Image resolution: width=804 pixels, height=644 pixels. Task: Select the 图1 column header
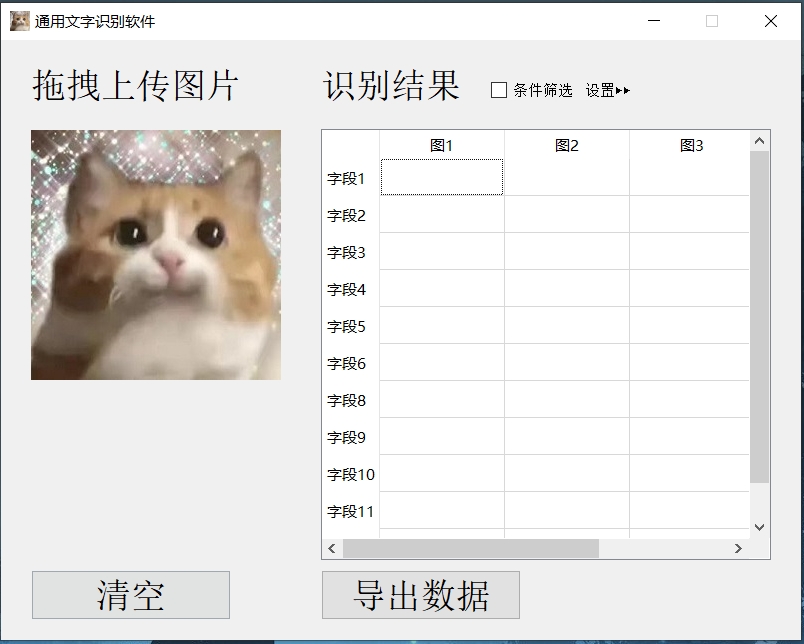point(441,144)
